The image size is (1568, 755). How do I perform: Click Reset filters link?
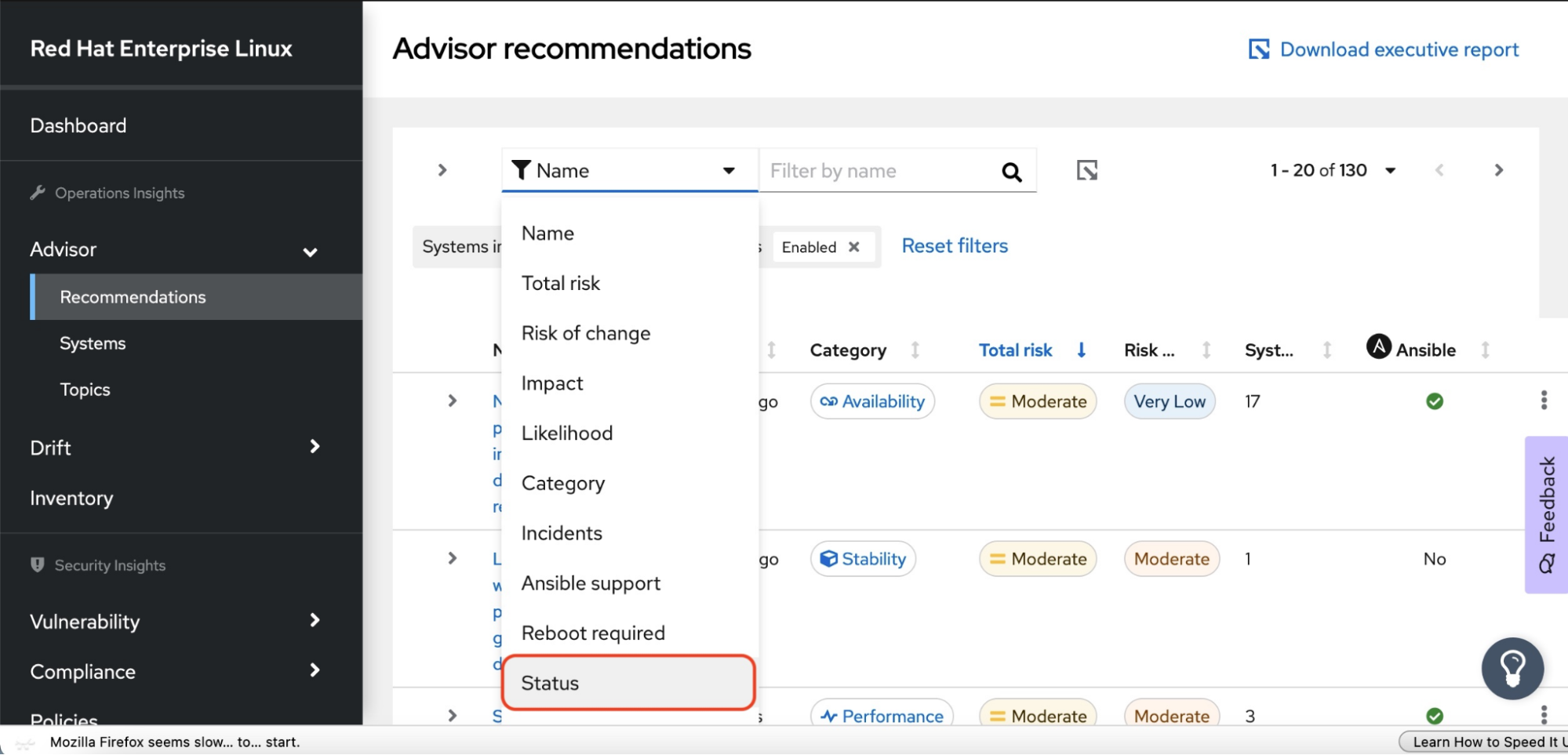click(955, 246)
